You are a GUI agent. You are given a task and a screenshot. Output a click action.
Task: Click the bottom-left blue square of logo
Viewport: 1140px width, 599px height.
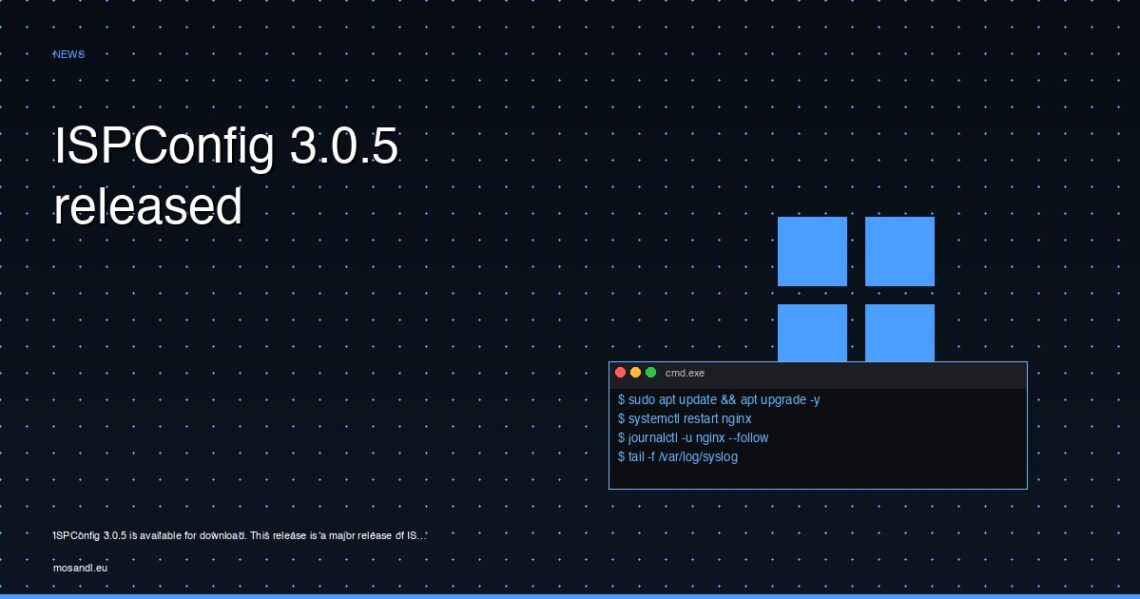pos(812,333)
